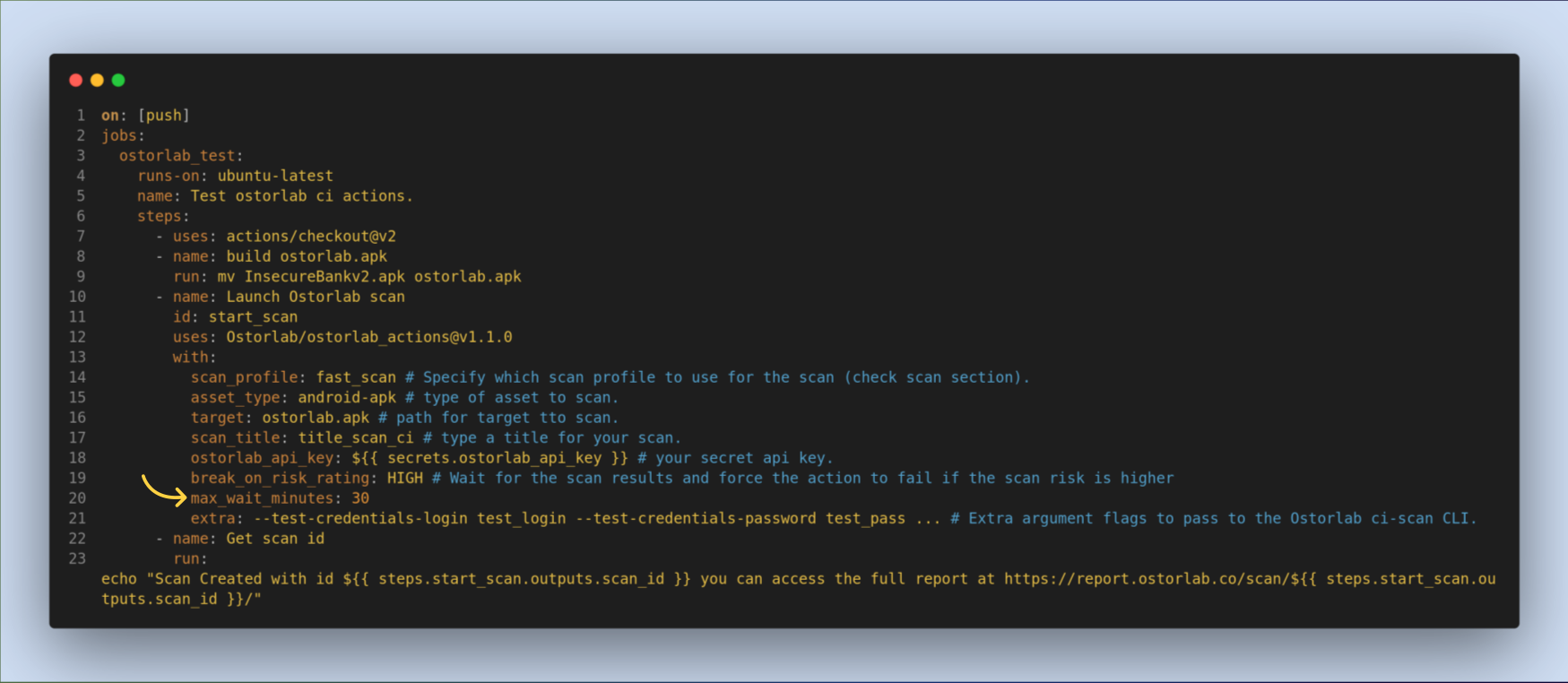
Task: Click the HIGH risk rating value
Action: [x=405, y=479]
